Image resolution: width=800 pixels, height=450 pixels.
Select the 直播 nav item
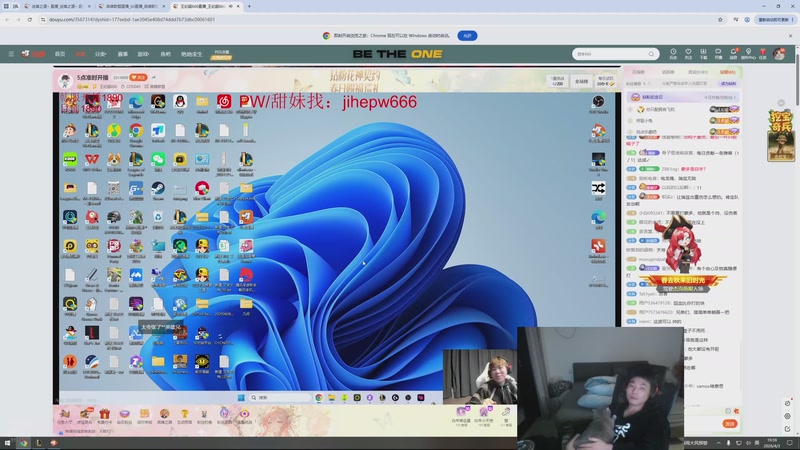[x=80, y=54]
